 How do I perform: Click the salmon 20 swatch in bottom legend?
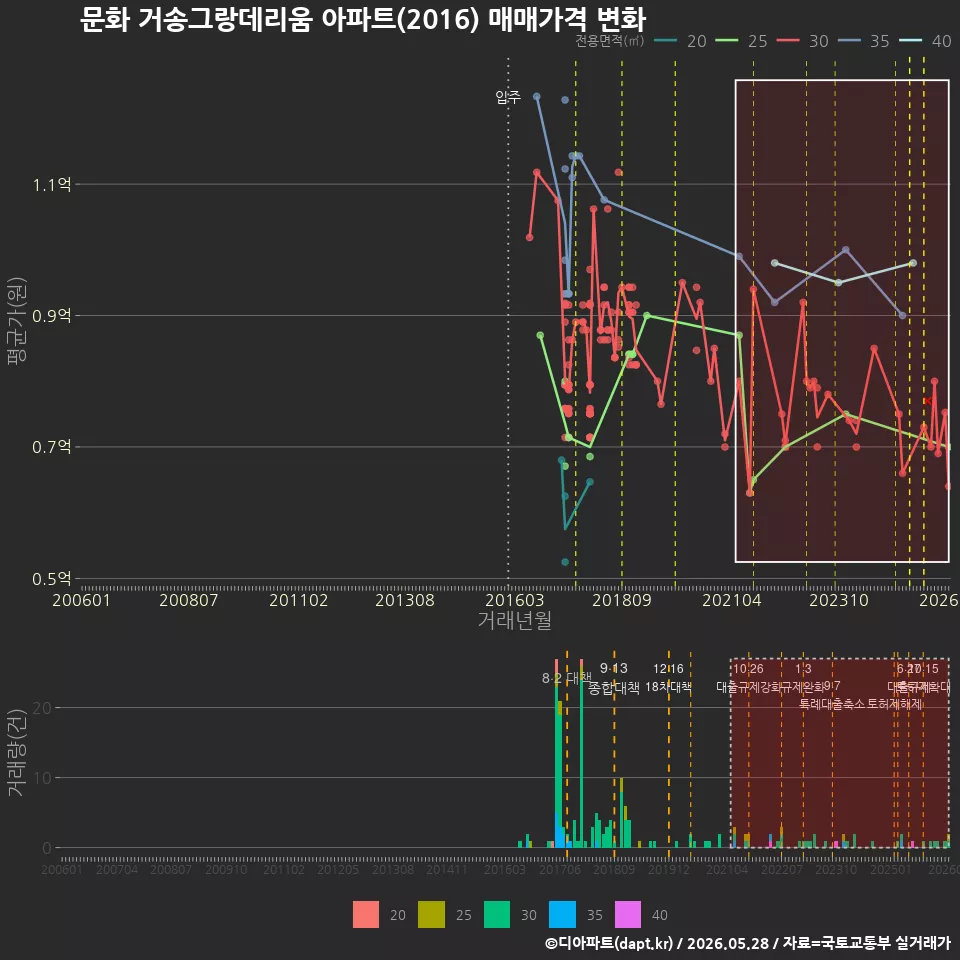(366, 915)
